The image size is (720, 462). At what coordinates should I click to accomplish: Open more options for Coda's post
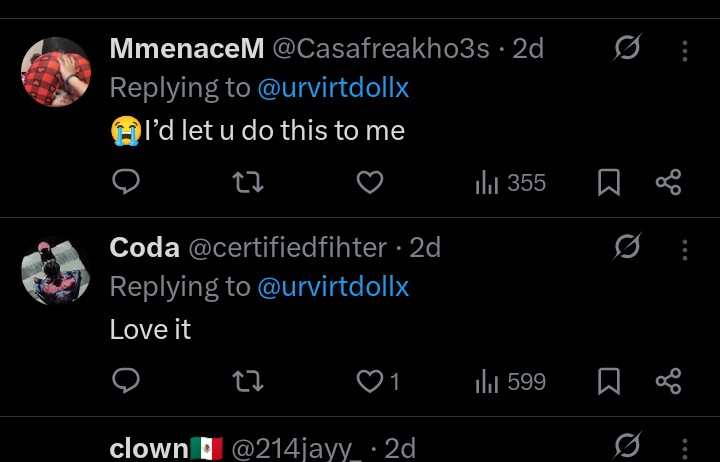[685, 248]
